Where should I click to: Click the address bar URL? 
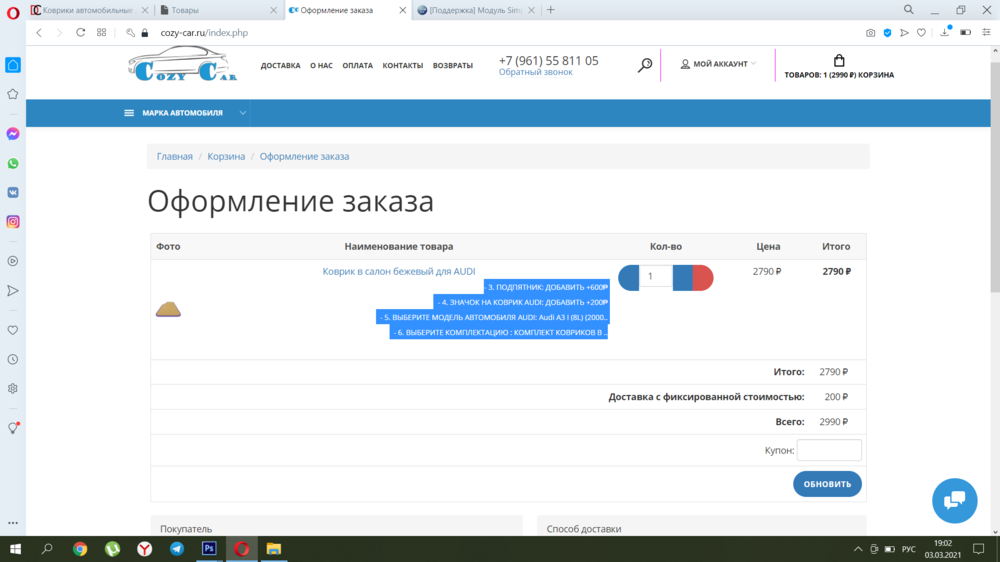[204, 33]
